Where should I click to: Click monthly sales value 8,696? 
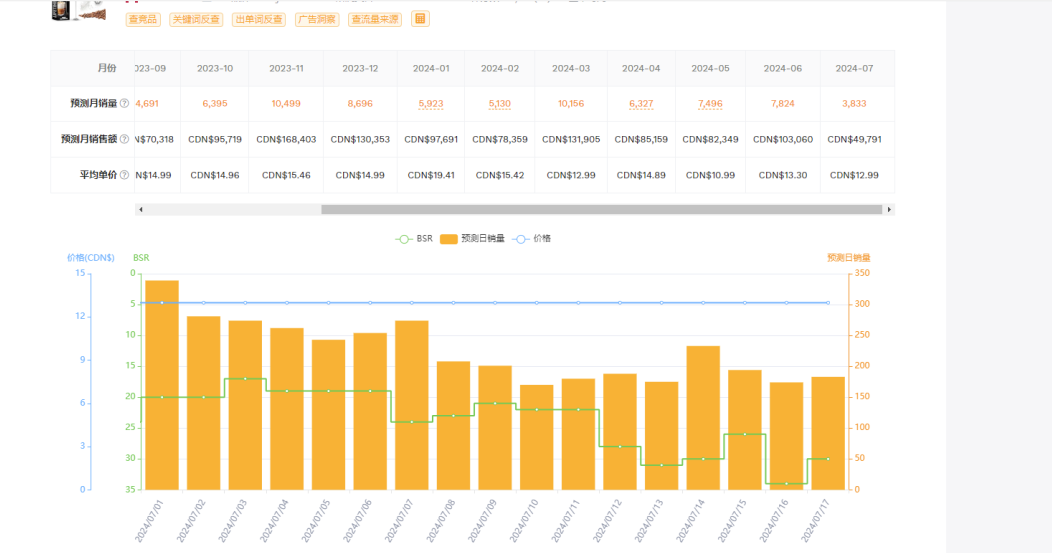[x=360, y=103]
